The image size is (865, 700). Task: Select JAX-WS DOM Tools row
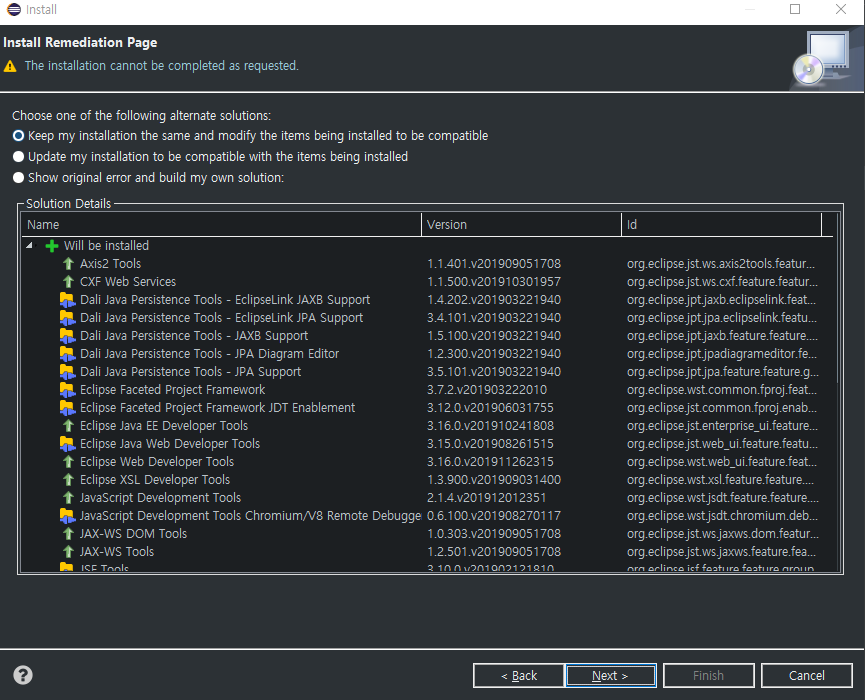(x=428, y=534)
